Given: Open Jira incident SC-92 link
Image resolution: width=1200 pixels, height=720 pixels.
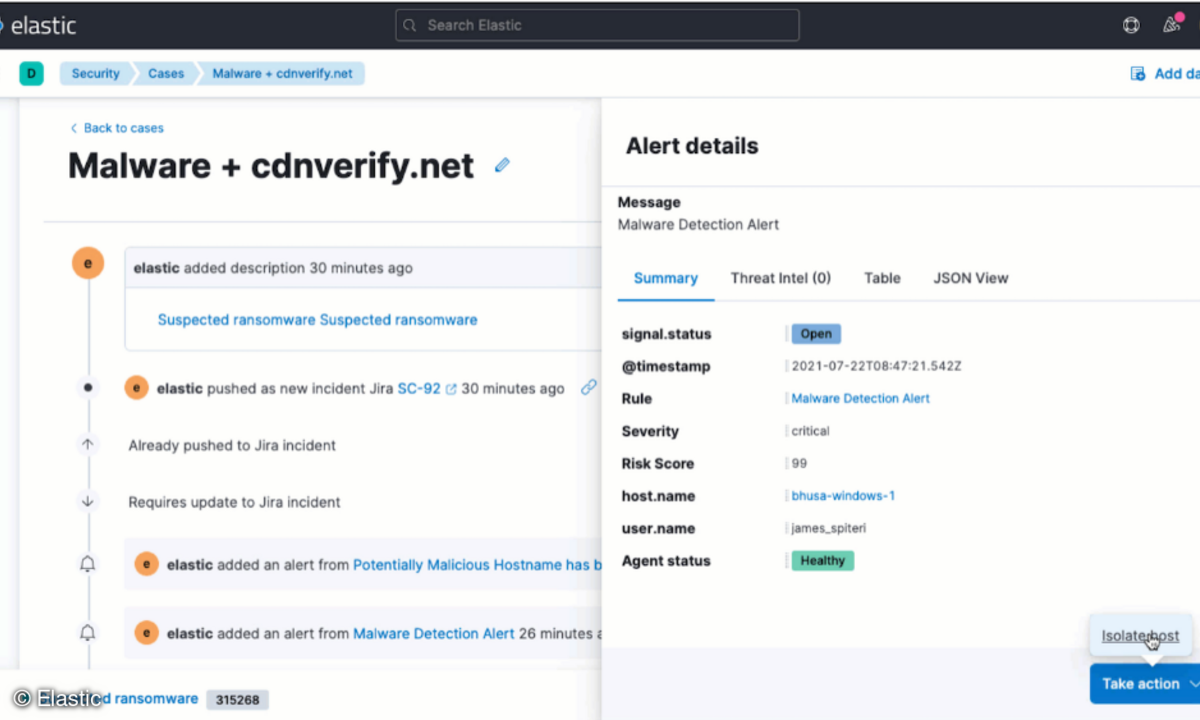Looking at the screenshot, I should pos(419,388).
